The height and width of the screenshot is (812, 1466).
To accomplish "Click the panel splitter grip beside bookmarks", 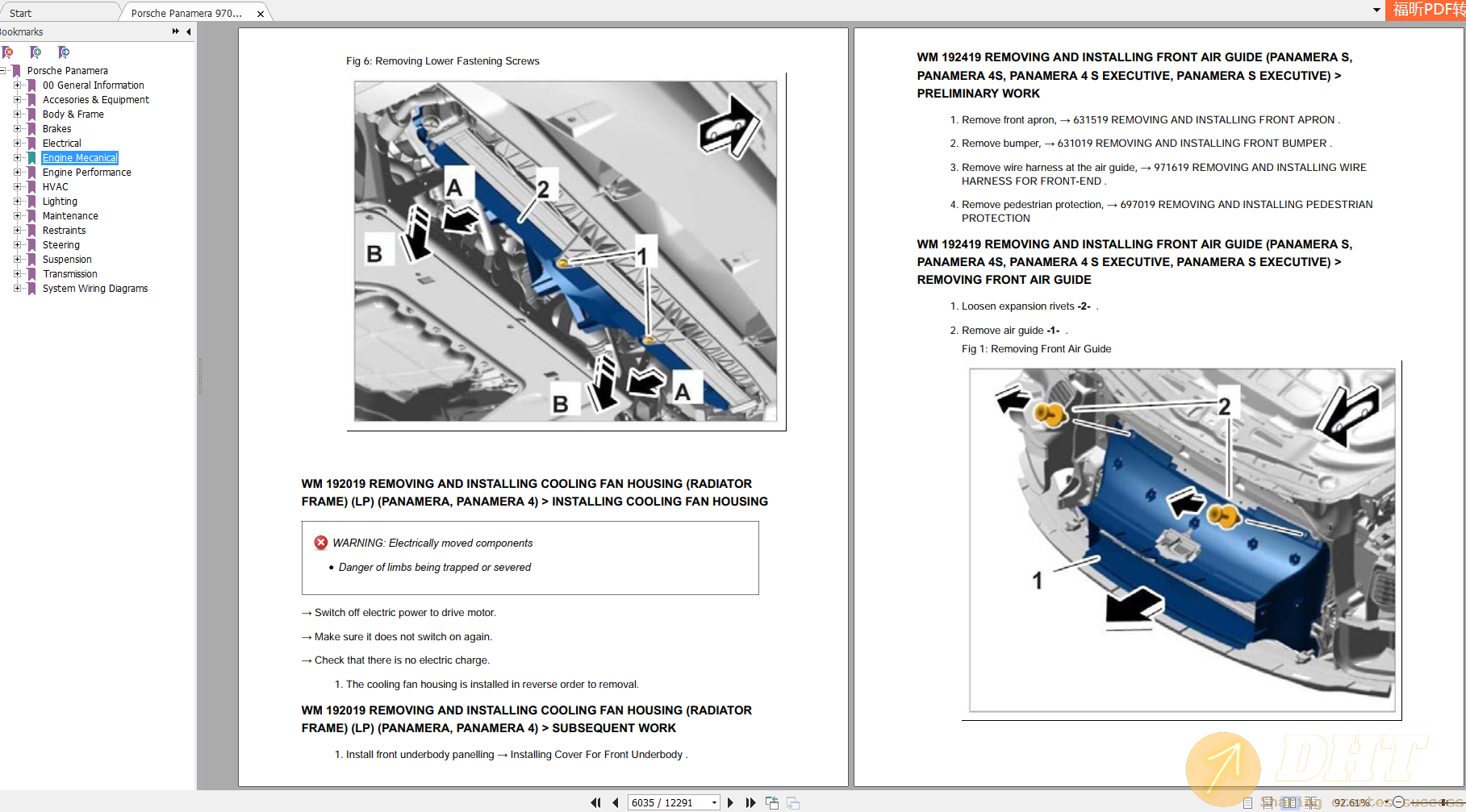I will (200, 376).
